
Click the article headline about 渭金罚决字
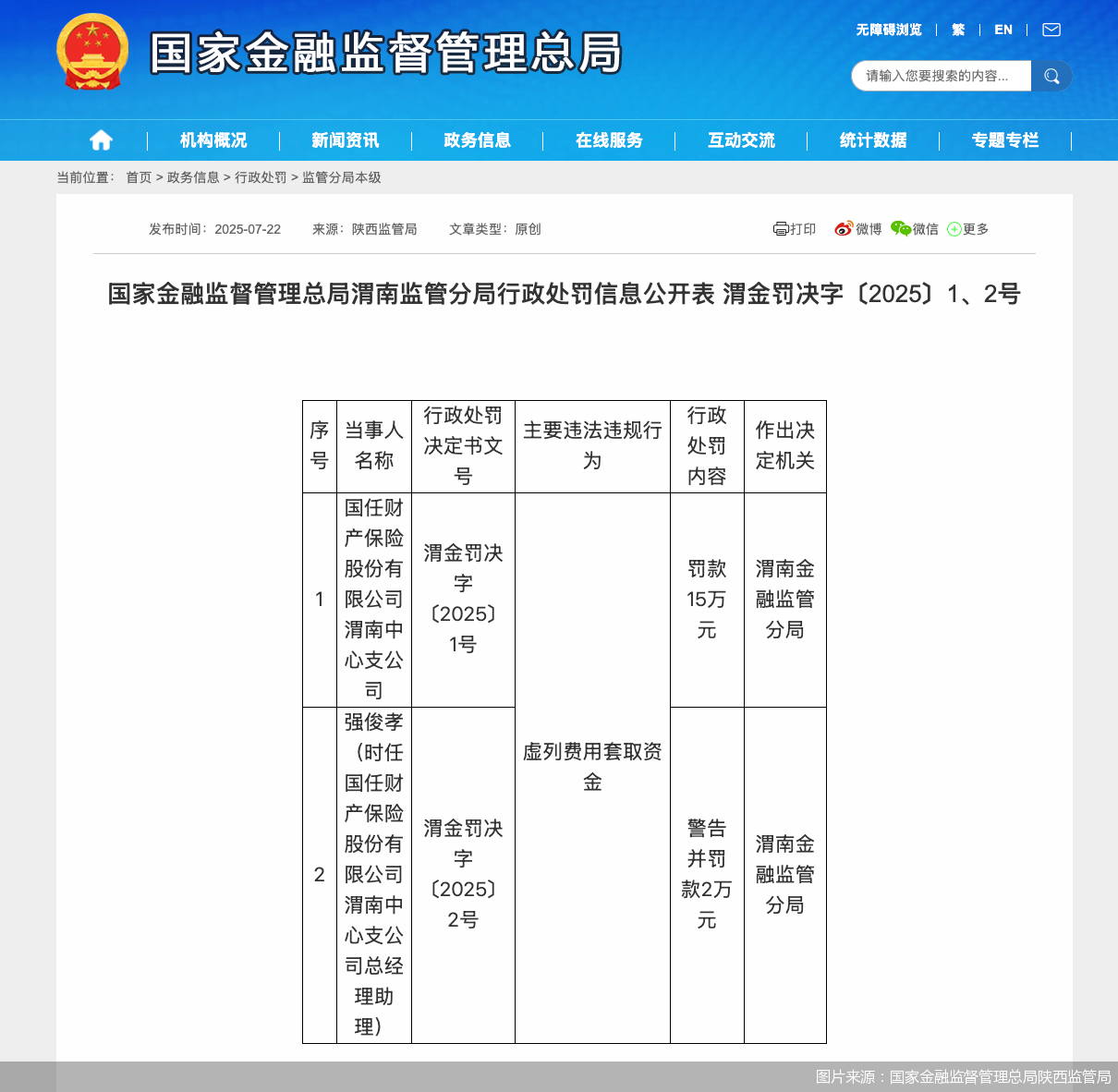coord(565,294)
